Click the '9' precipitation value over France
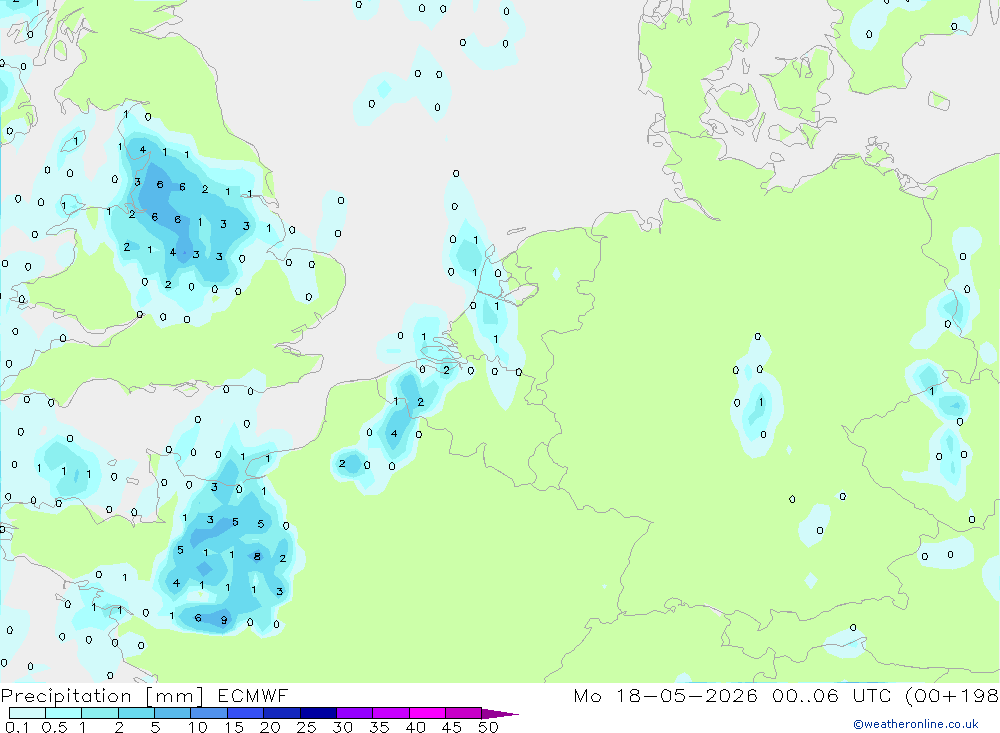1000x733 pixels. [224, 619]
